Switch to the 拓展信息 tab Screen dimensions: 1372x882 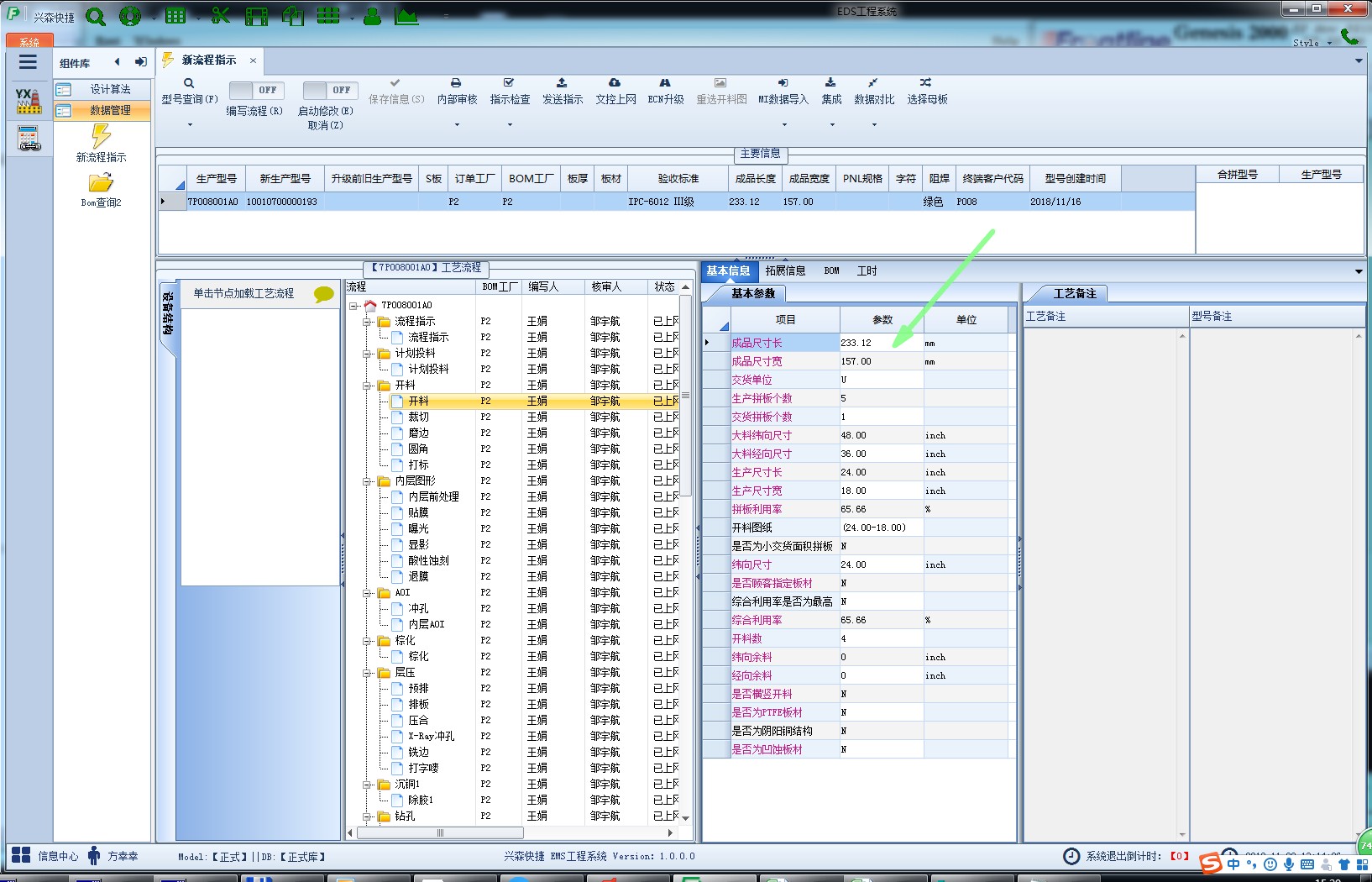click(785, 270)
